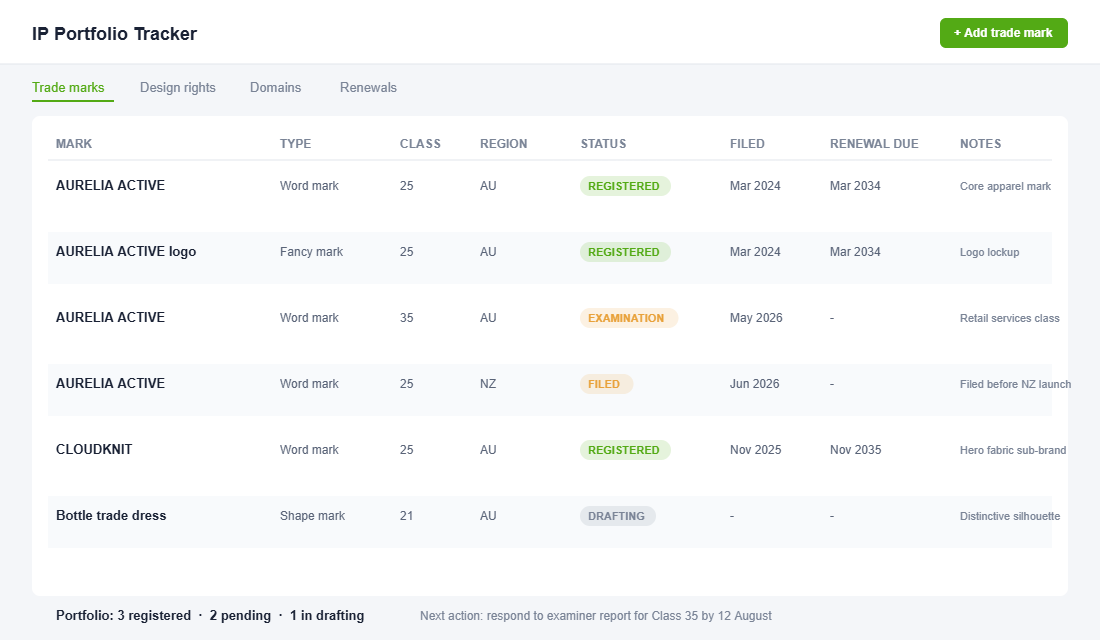The image size is (1100, 640).
Task: Click AURELIA ACTIVE in Core apparel mark row
Action: coord(110,185)
